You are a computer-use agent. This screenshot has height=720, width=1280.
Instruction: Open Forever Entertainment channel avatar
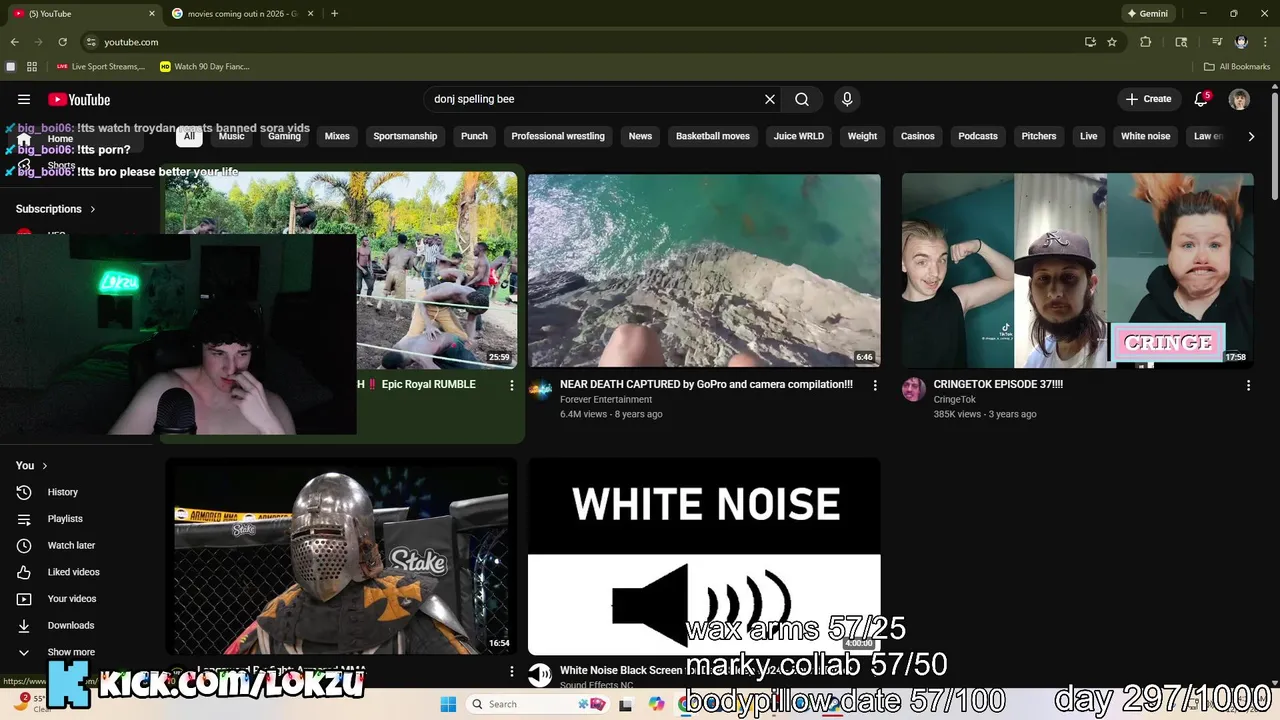coord(540,390)
